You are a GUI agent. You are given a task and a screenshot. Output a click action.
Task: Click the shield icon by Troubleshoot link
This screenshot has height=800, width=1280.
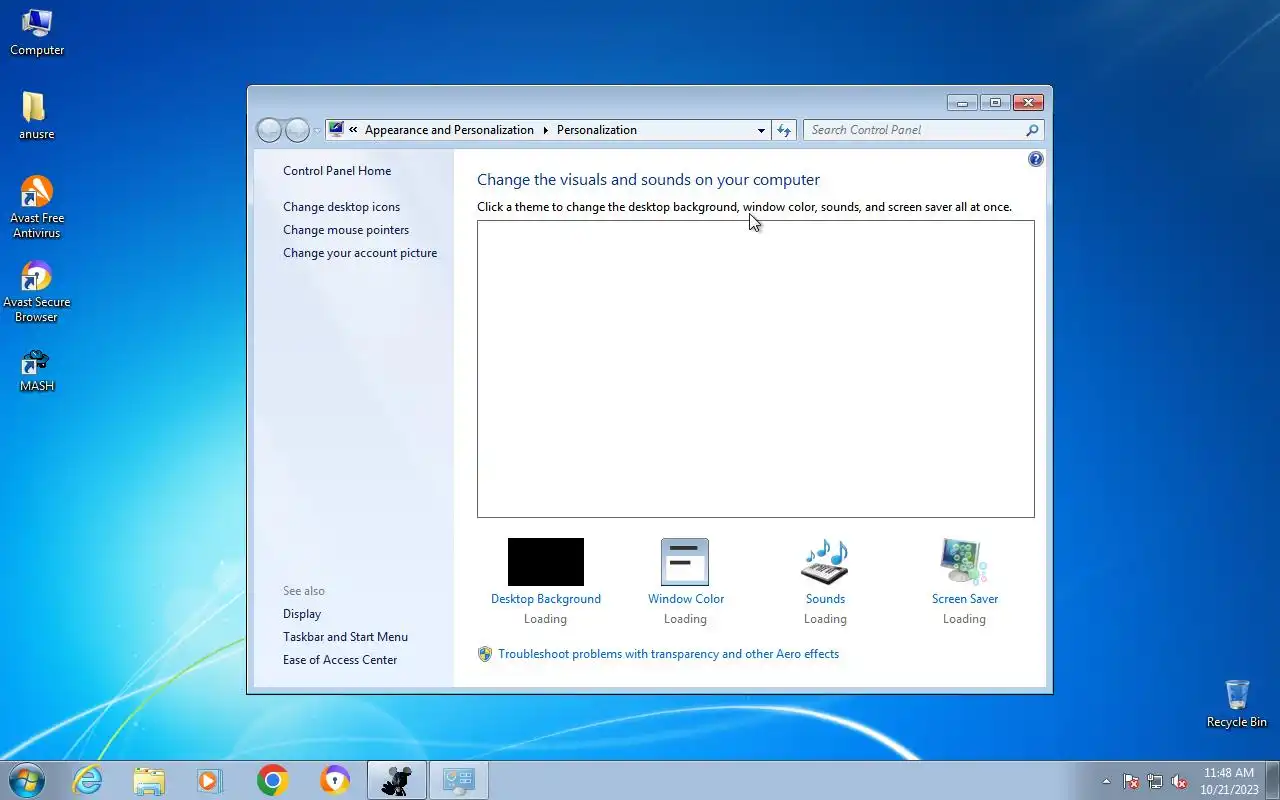pyautogui.click(x=485, y=654)
